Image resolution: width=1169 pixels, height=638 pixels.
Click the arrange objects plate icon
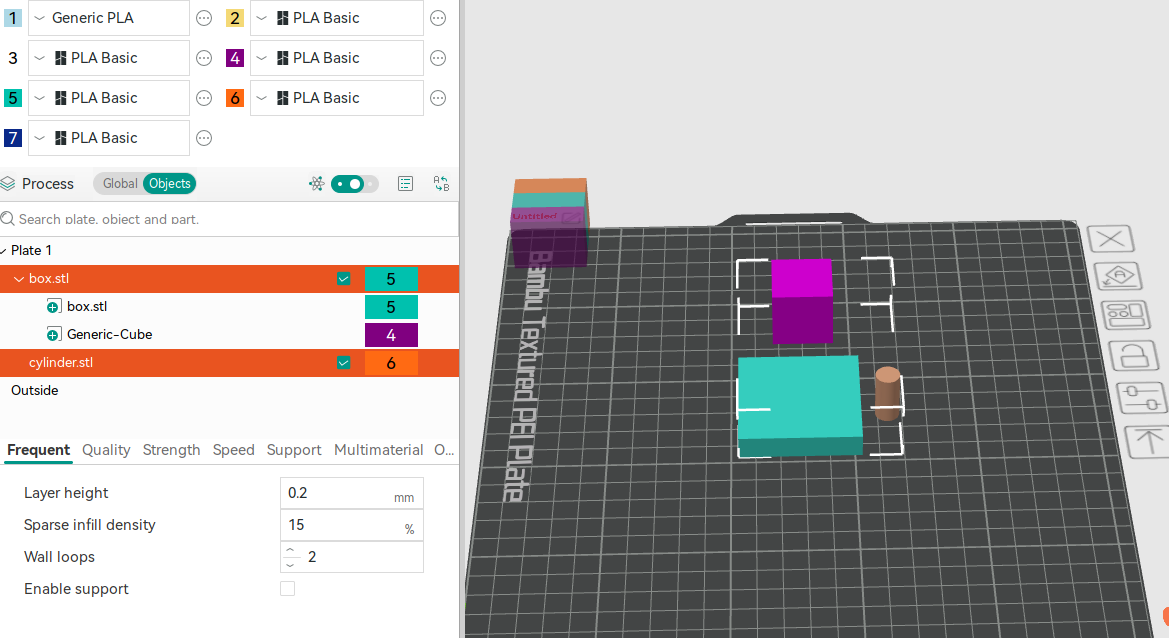(x=1125, y=315)
